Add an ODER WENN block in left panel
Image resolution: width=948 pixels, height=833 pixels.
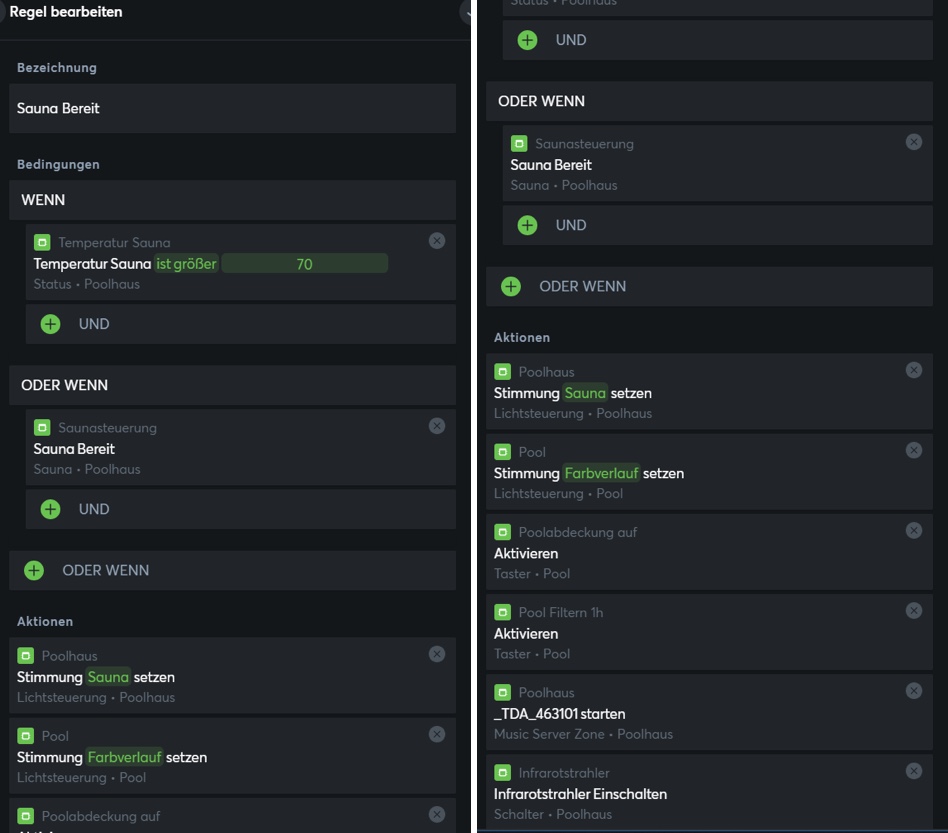34,570
